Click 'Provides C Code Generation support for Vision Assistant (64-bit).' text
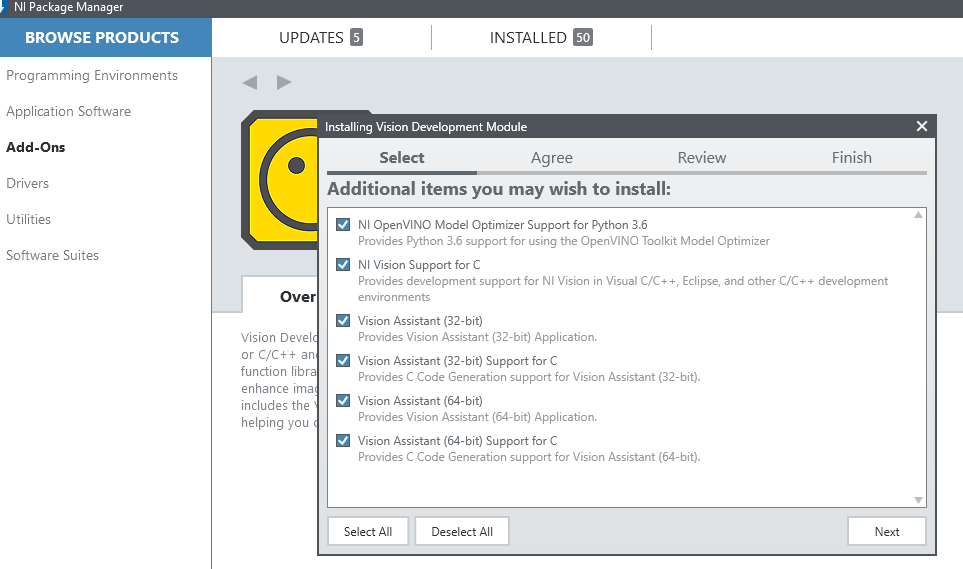Viewport: 963px width, 569px height. click(529, 457)
